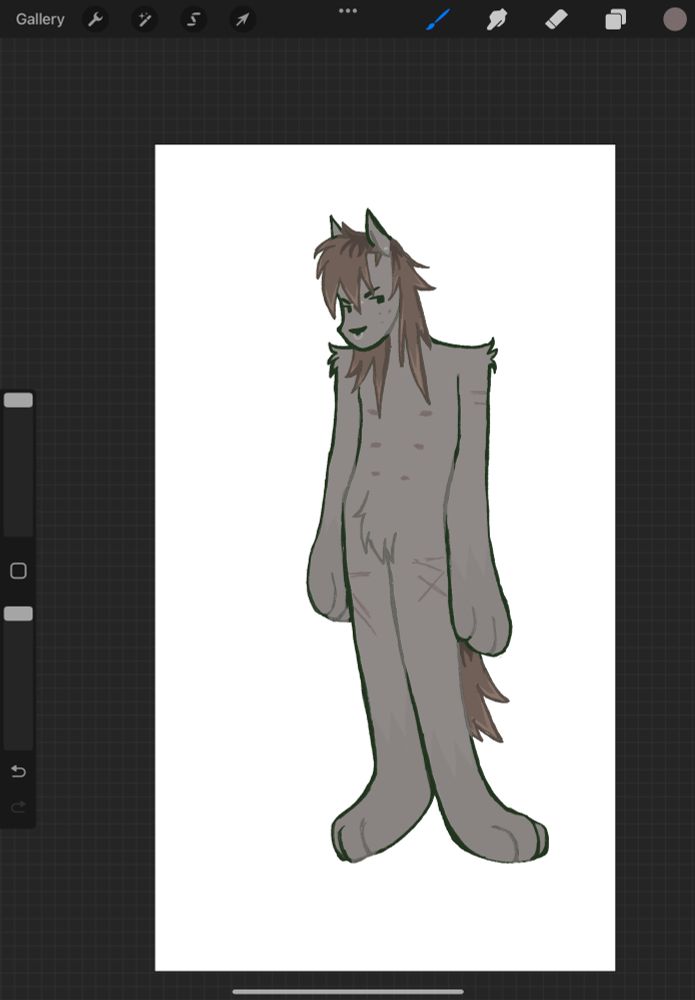Tap the square Modify button in sidebar
695x1000 pixels.
tap(18, 571)
